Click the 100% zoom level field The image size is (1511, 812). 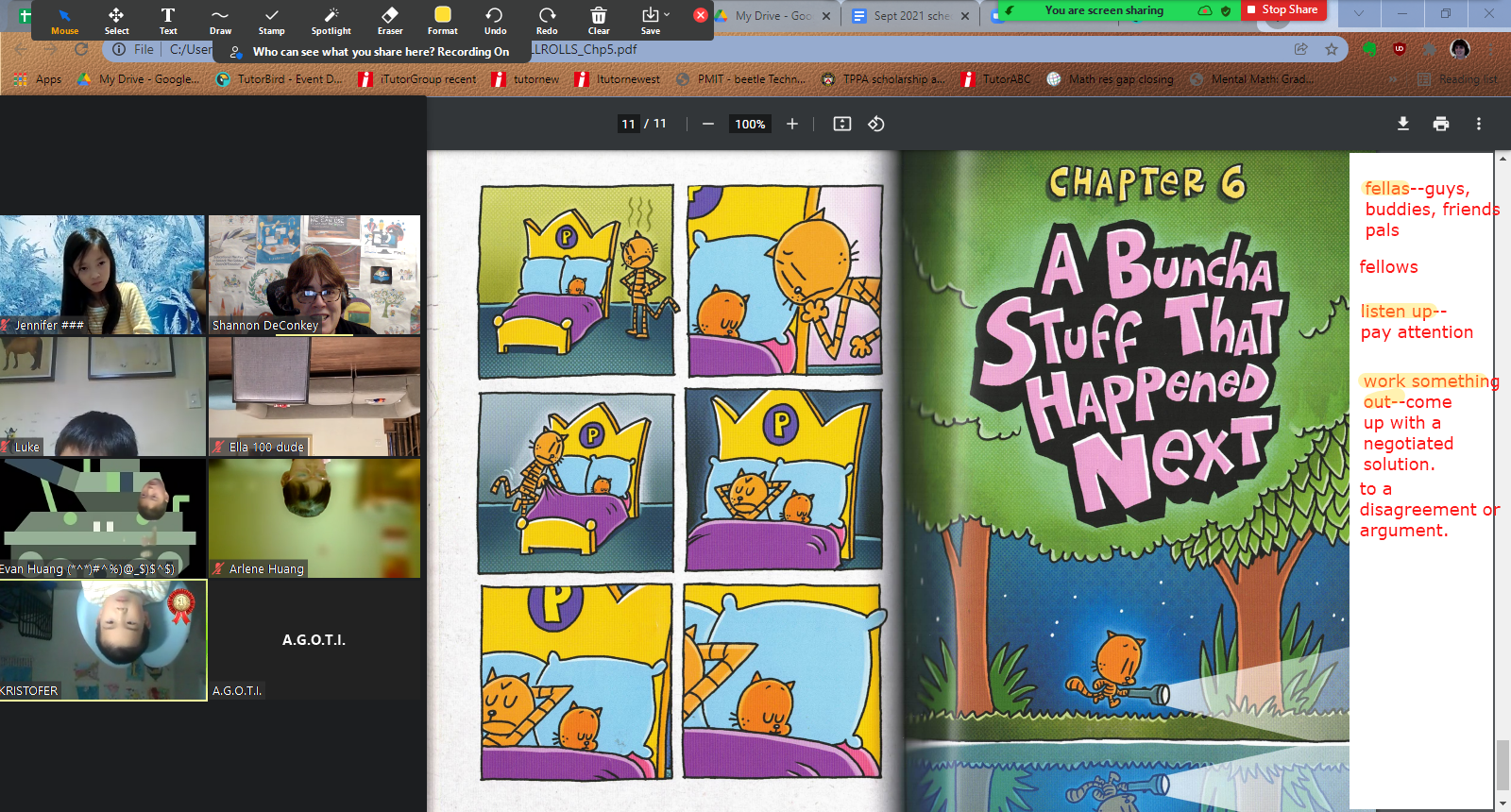pyautogui.click(x=750, y=124)
